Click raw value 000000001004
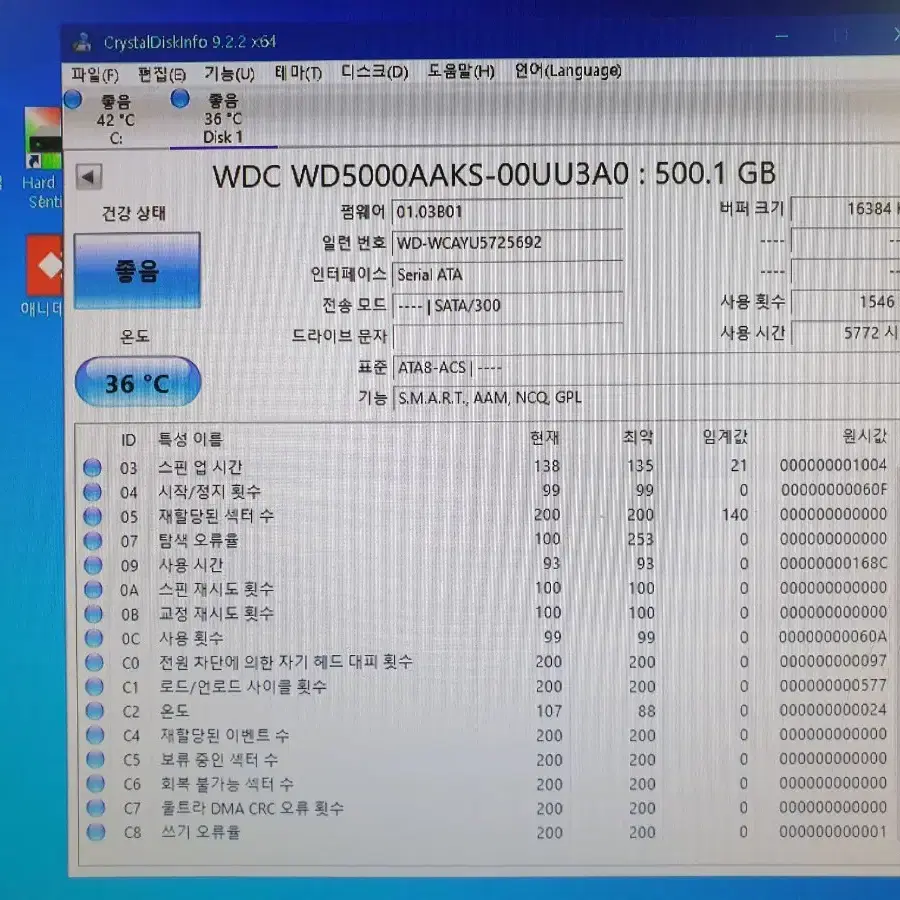This screenshot has height=900, width=900. pos(833,465)
